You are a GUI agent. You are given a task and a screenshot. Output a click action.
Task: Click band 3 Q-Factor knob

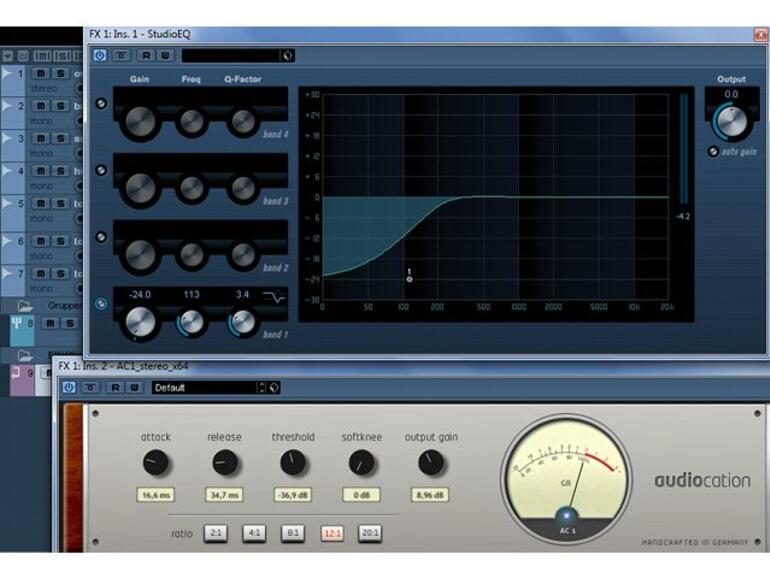point(243,188)
